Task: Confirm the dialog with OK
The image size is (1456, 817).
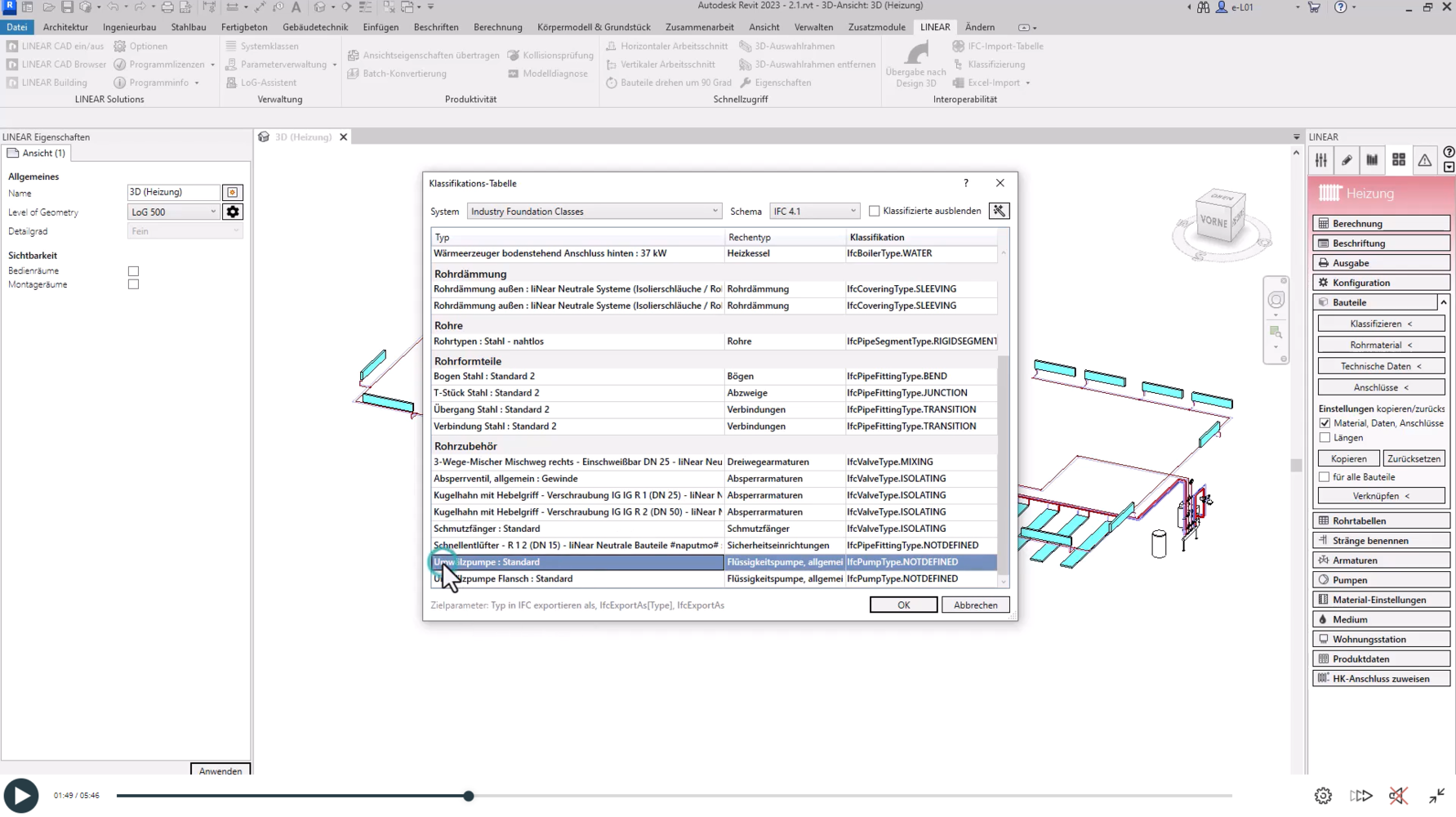Action: [903, 605]
